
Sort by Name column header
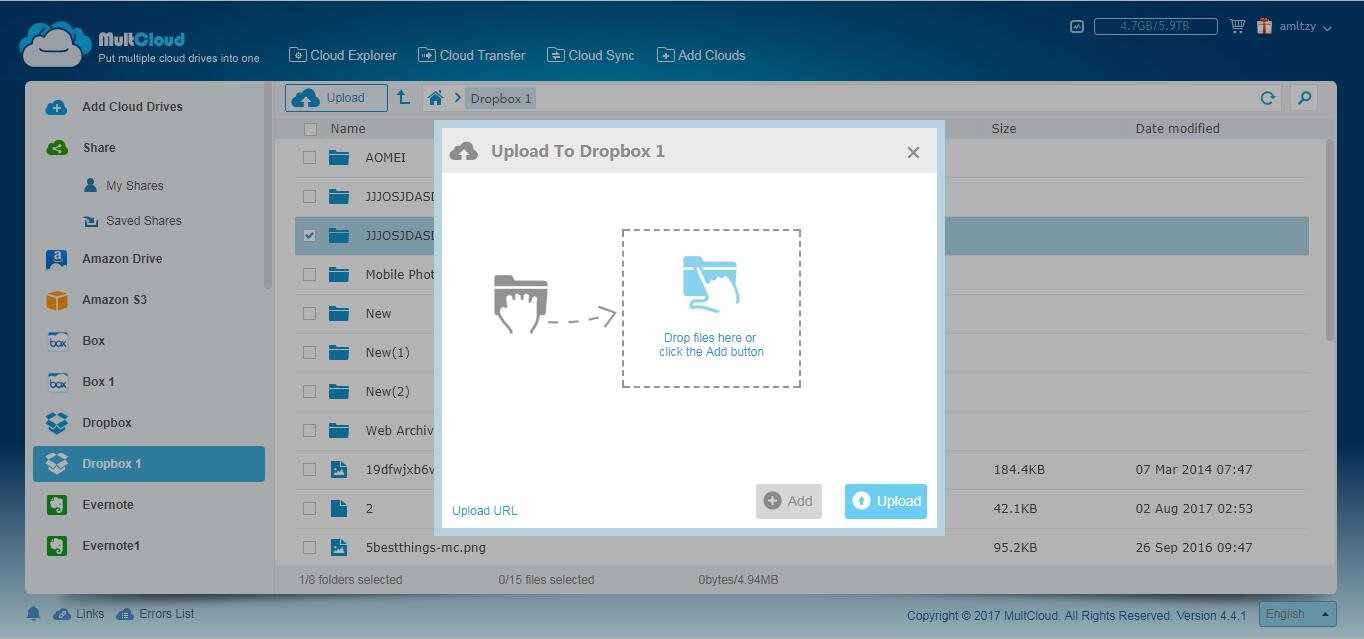point(348,128)
